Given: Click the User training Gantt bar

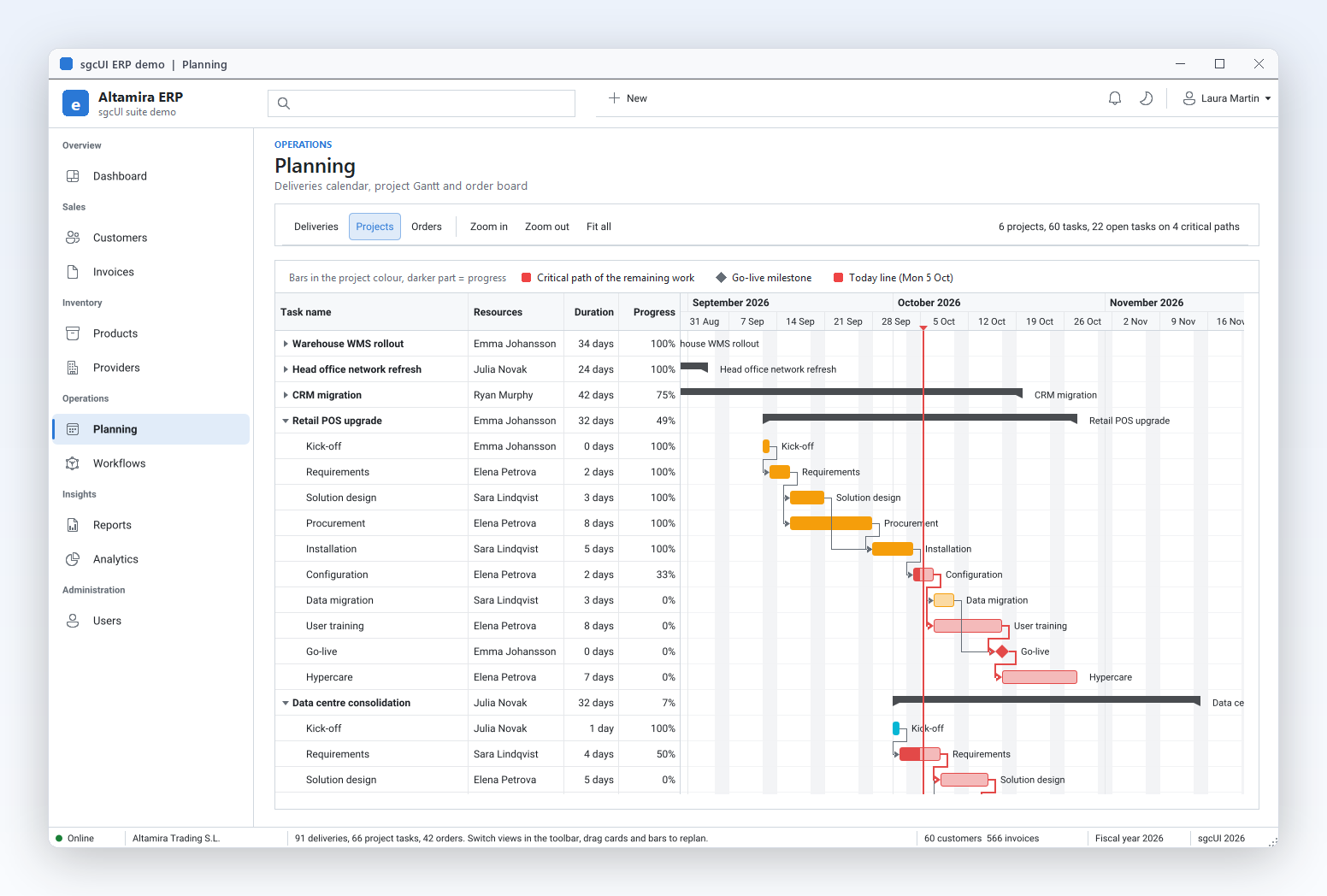Looking at the screenshot, I should tap(968, 626).
